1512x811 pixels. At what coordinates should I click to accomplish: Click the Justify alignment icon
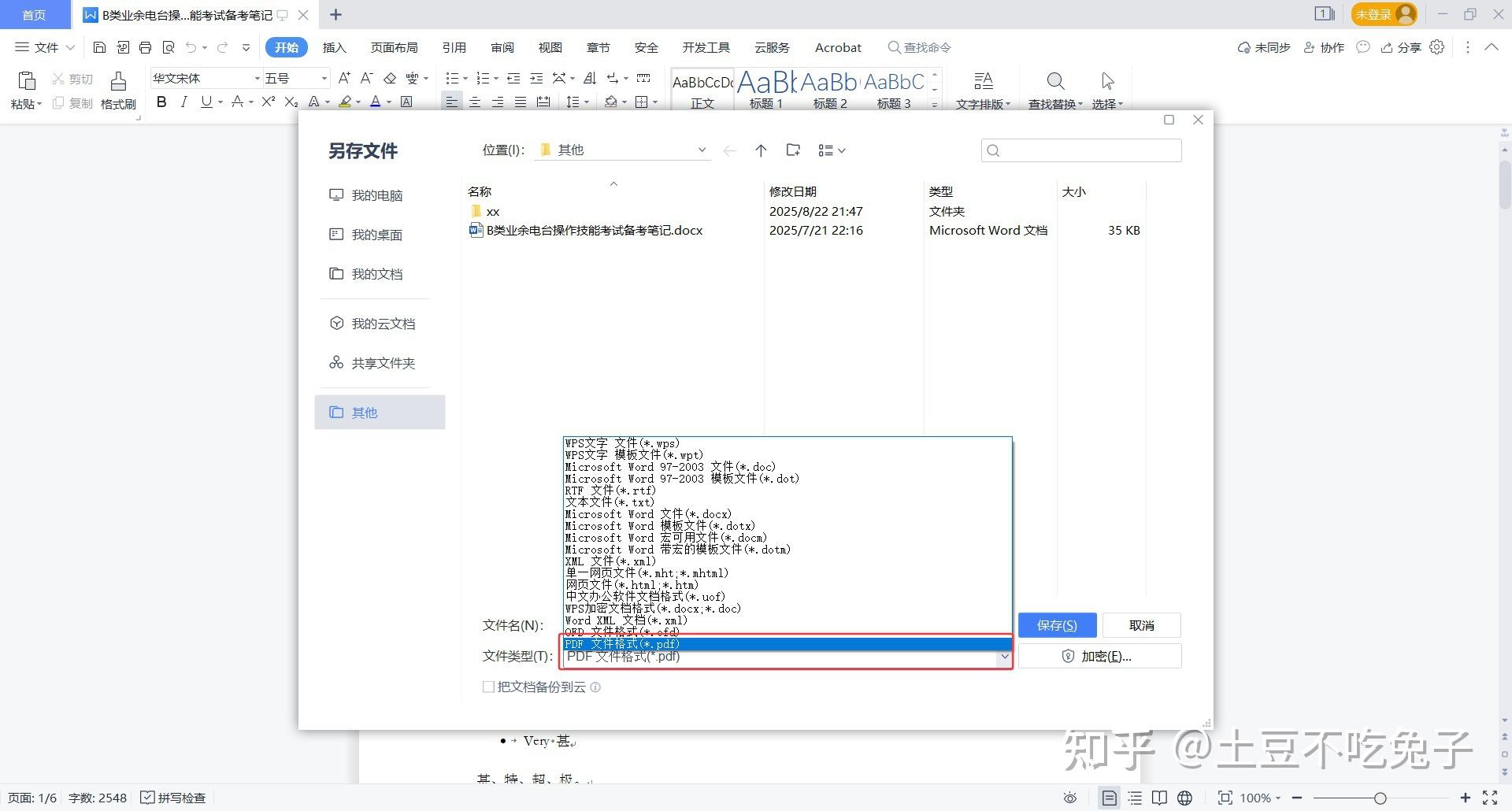pyautogui.click(x=521, y=102)
